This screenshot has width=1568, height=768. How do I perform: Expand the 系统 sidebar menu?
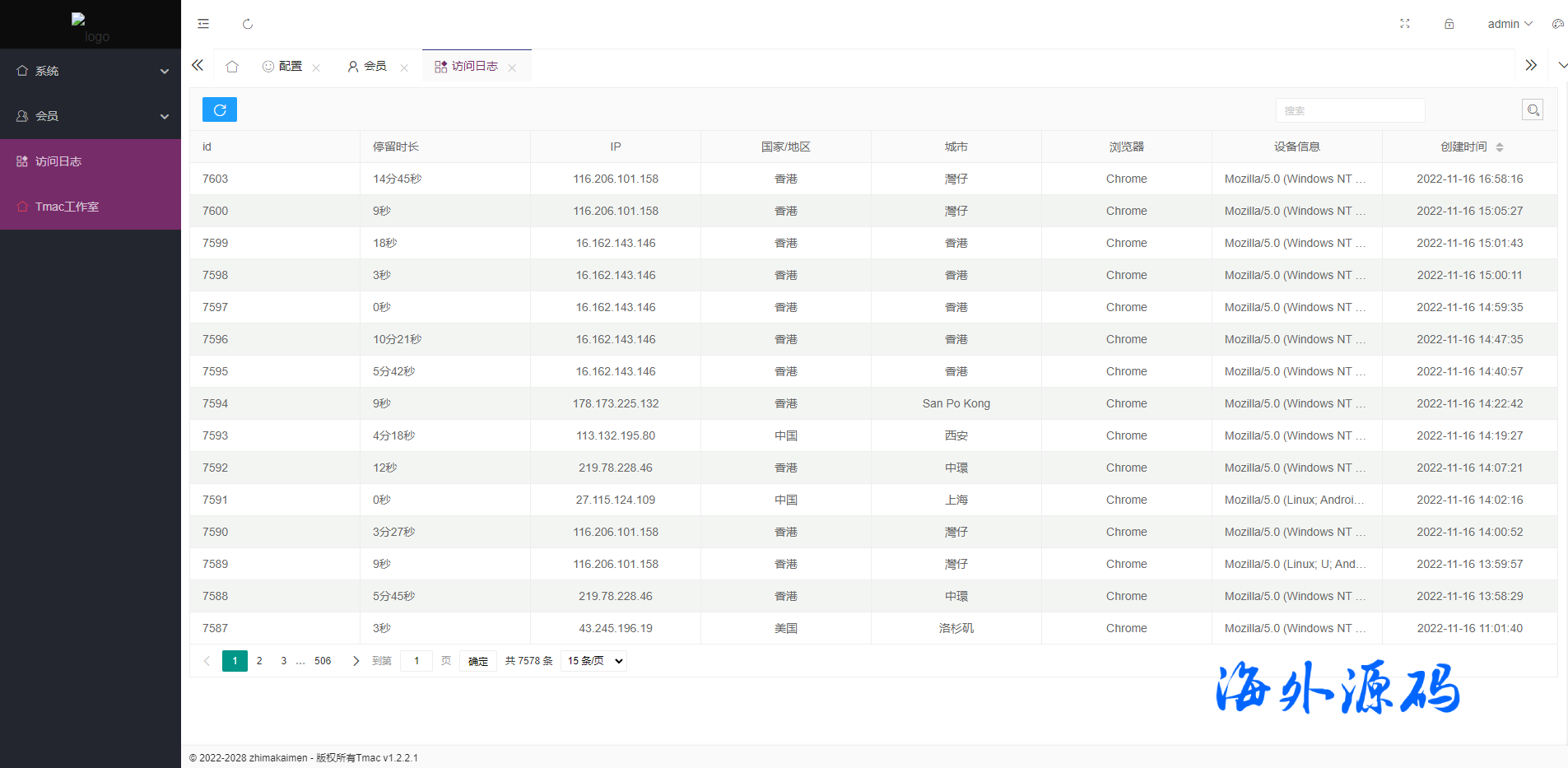(x=91, y=71)
